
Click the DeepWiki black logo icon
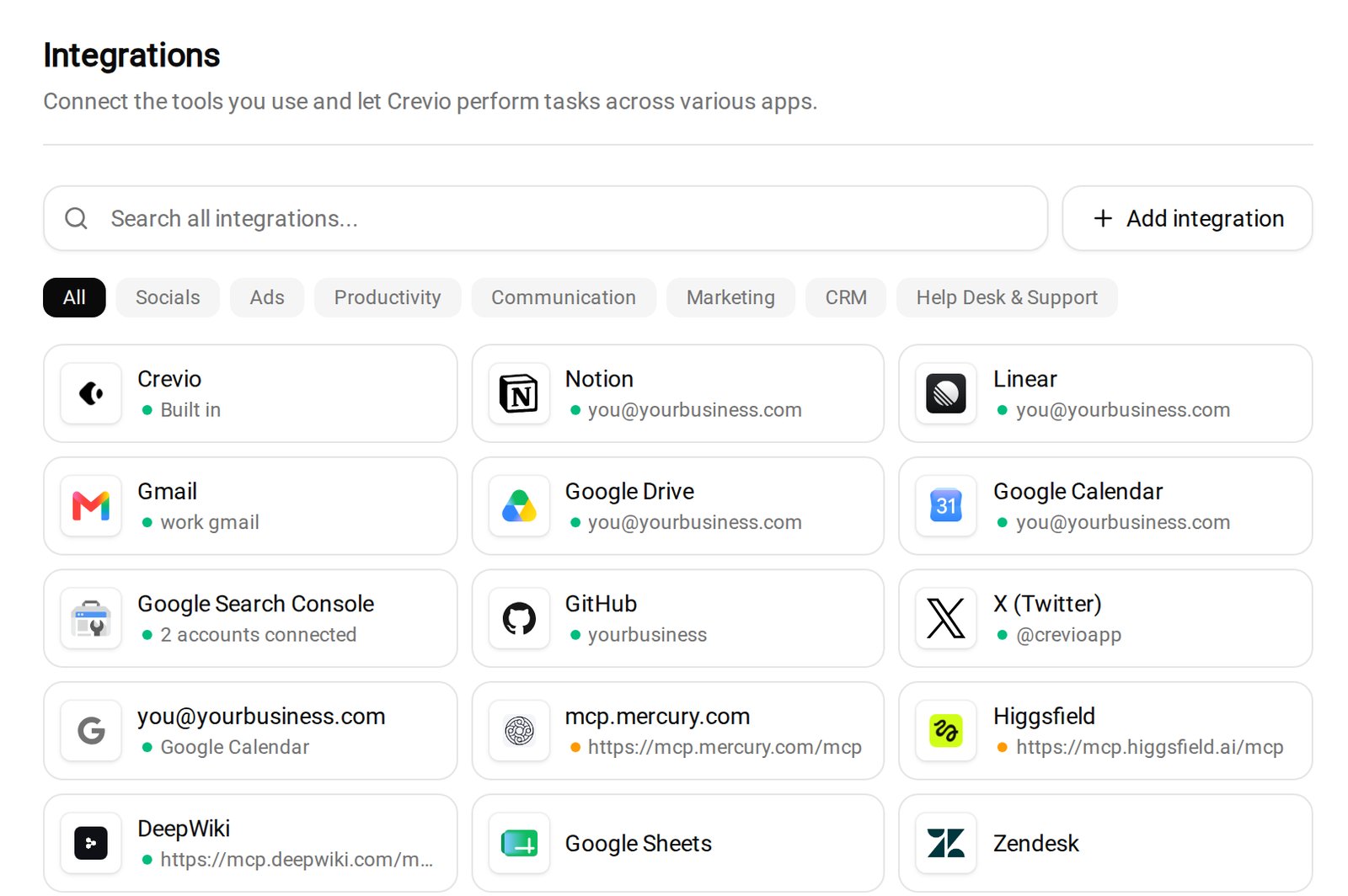91,844
